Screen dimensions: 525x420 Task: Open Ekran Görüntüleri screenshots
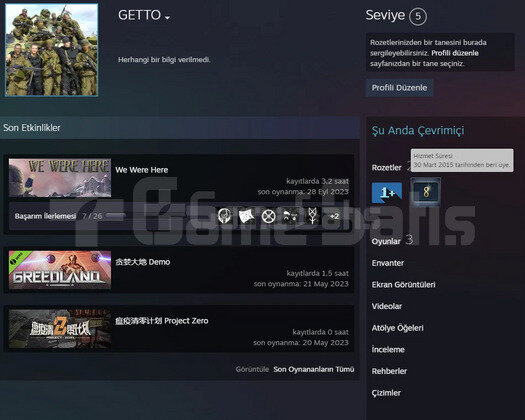pyautogui.click(x=403, y=285)
